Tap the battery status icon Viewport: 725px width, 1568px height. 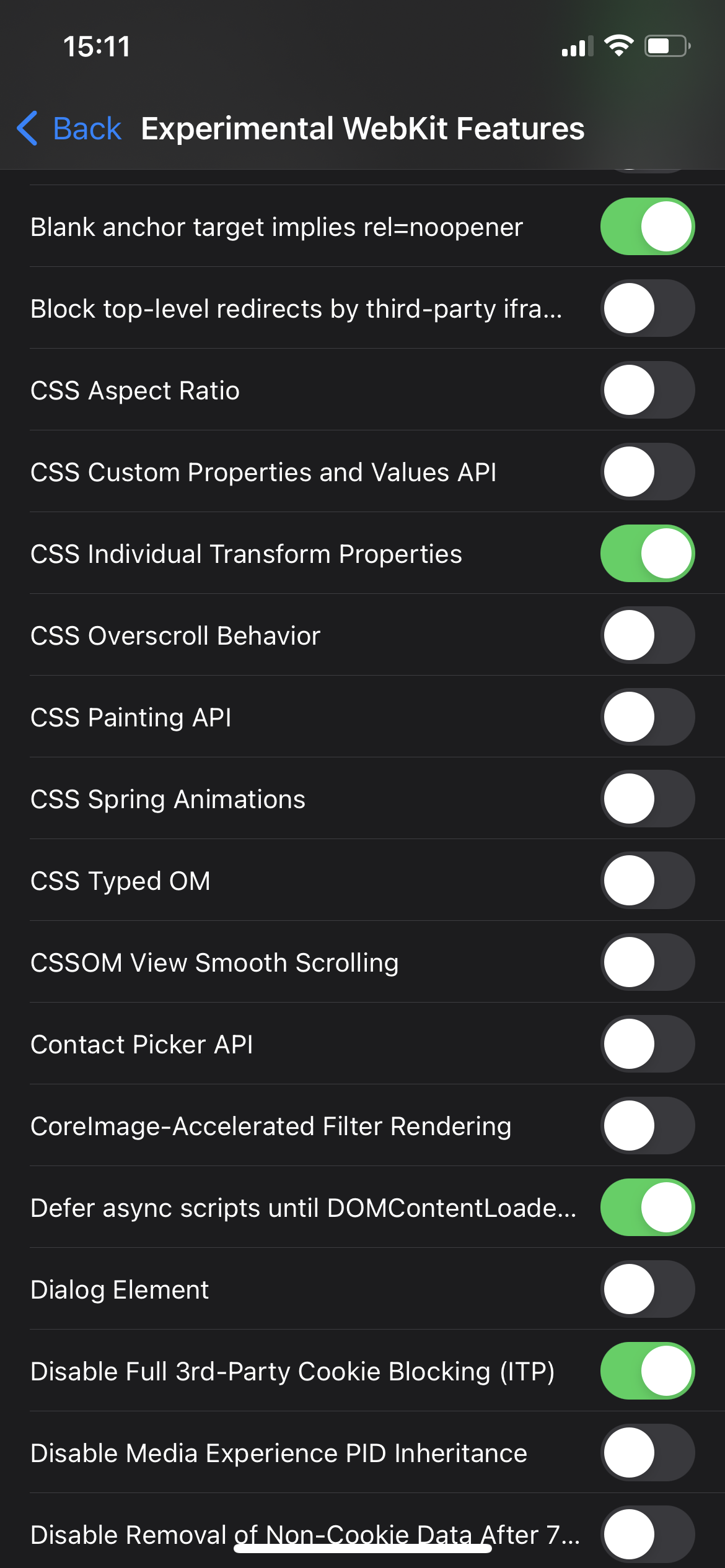tap(667, 46)
